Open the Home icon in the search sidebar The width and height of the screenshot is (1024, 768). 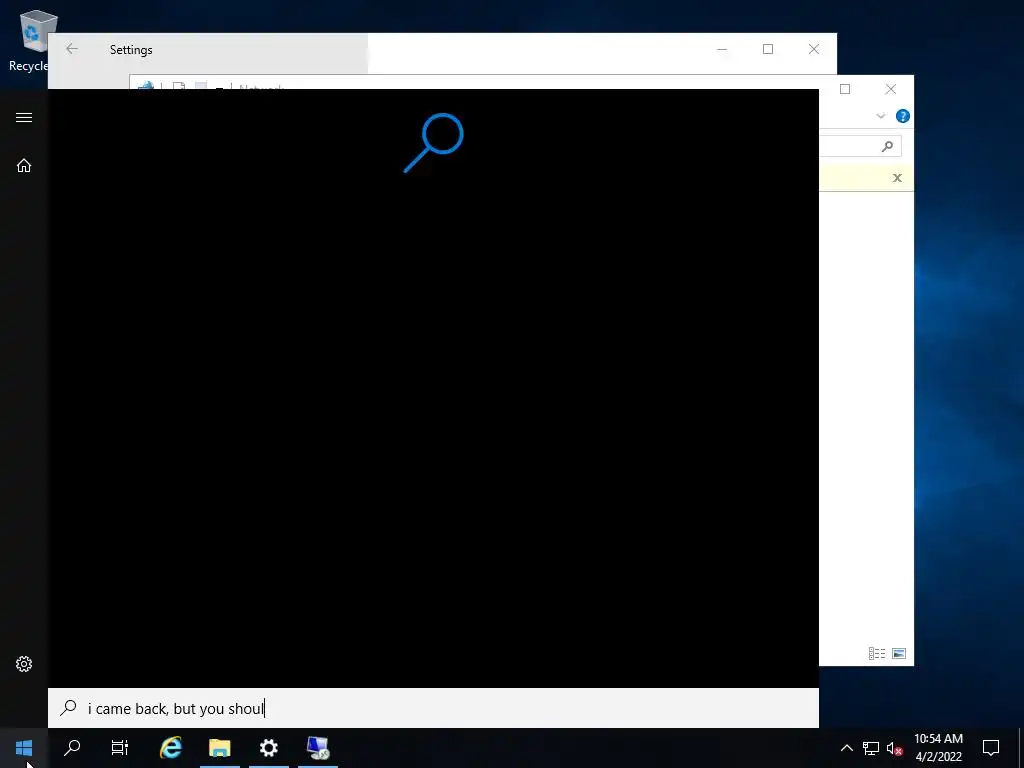click(24, 166)
